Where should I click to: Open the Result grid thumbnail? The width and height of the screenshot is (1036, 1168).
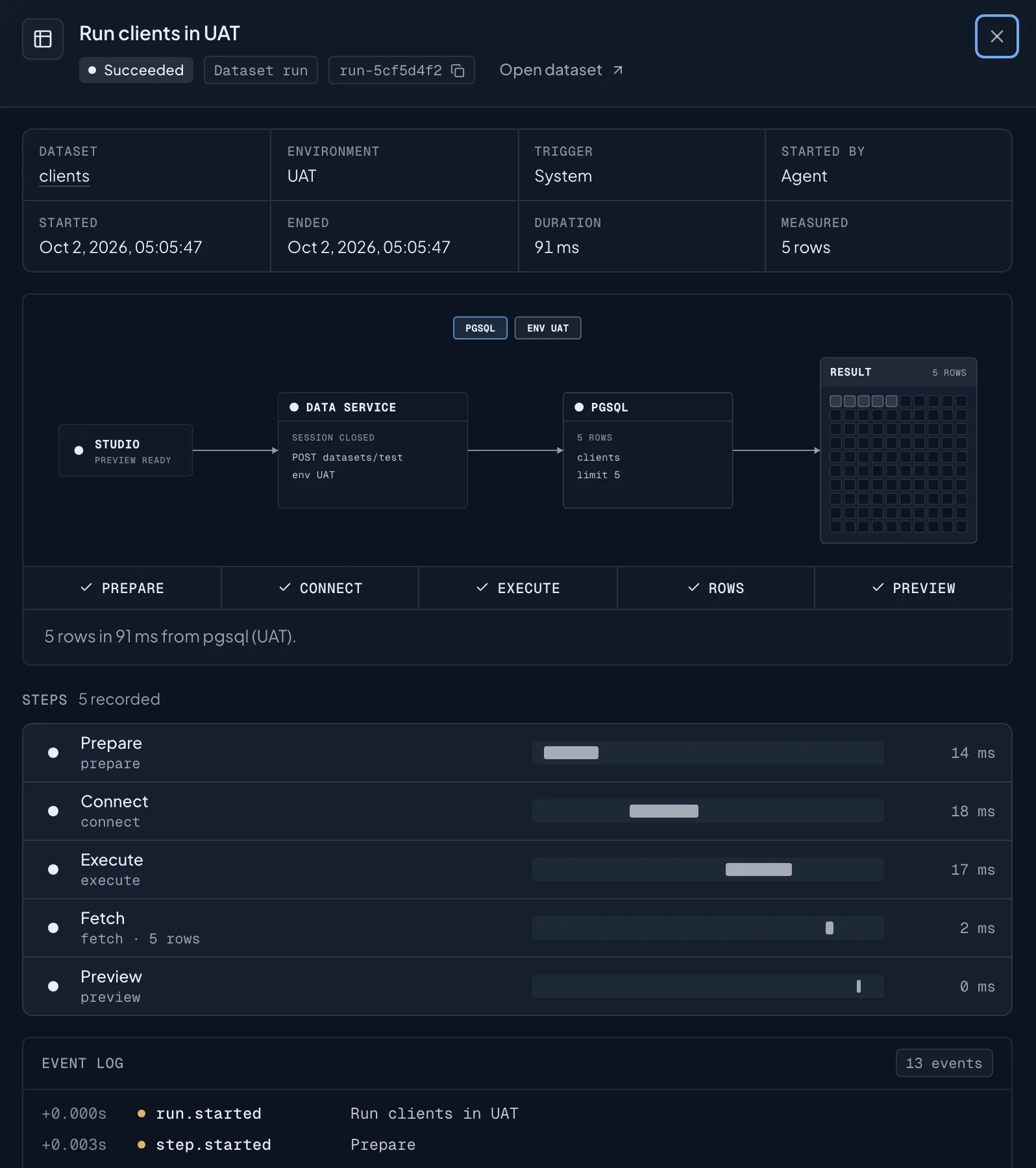[898, 450]
